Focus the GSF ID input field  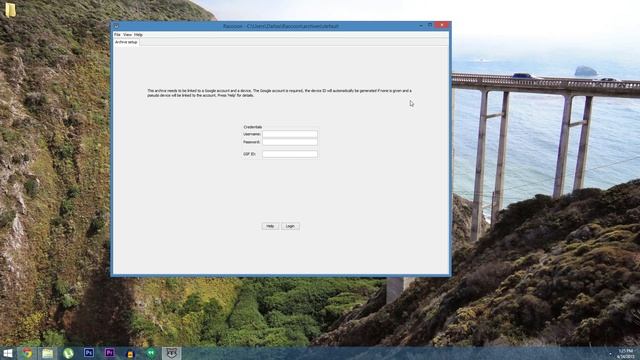tap(290, 154)
